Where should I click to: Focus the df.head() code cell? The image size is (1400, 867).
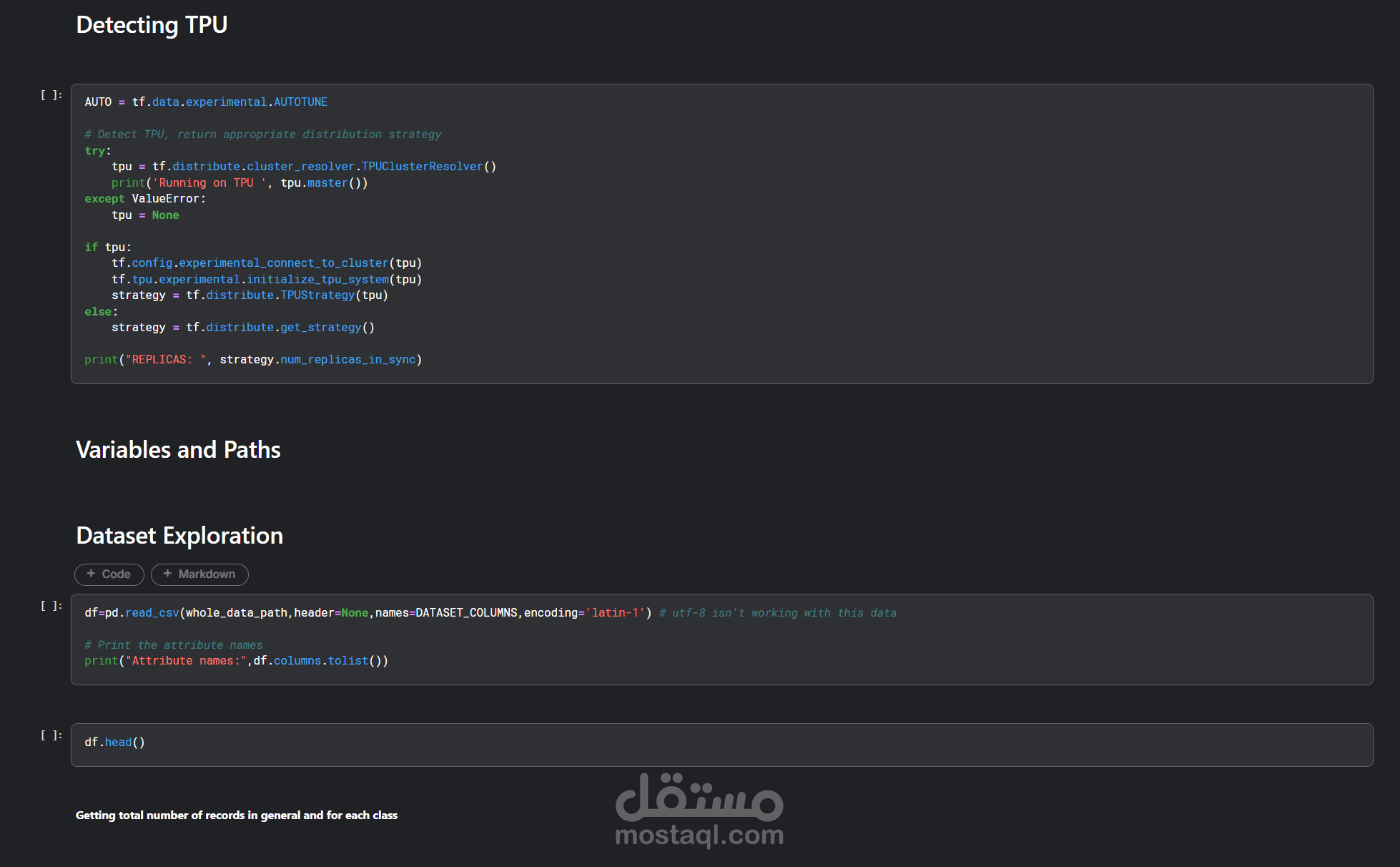tap(715, 744)
